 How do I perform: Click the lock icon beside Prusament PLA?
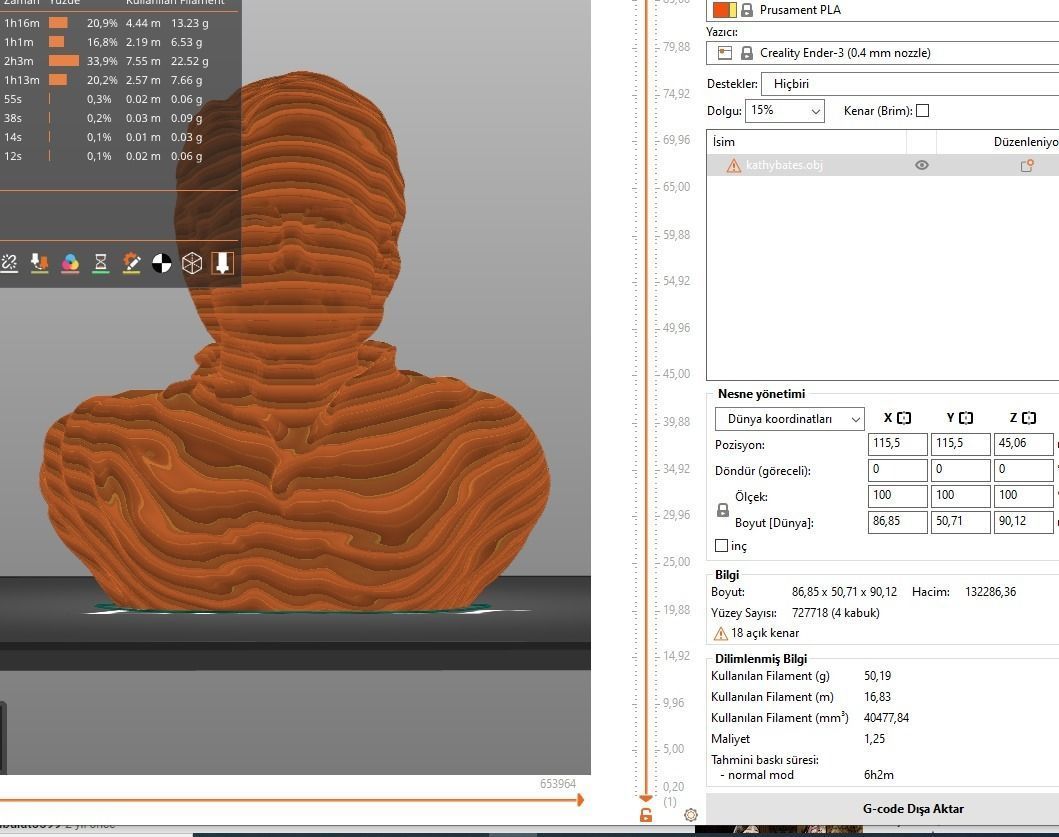point(746,9)
